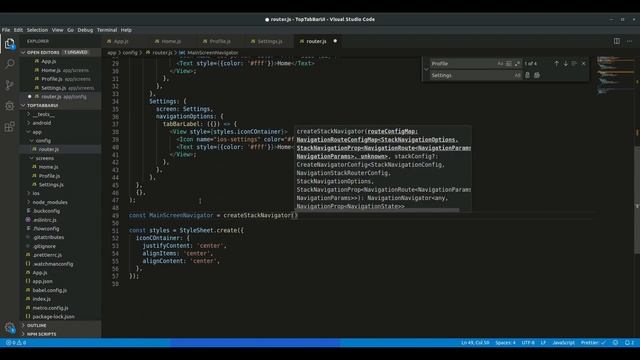This screenshot has height=360, width=640.
Task: Switch to the Home.js editor tab
Action: [171, 41]
